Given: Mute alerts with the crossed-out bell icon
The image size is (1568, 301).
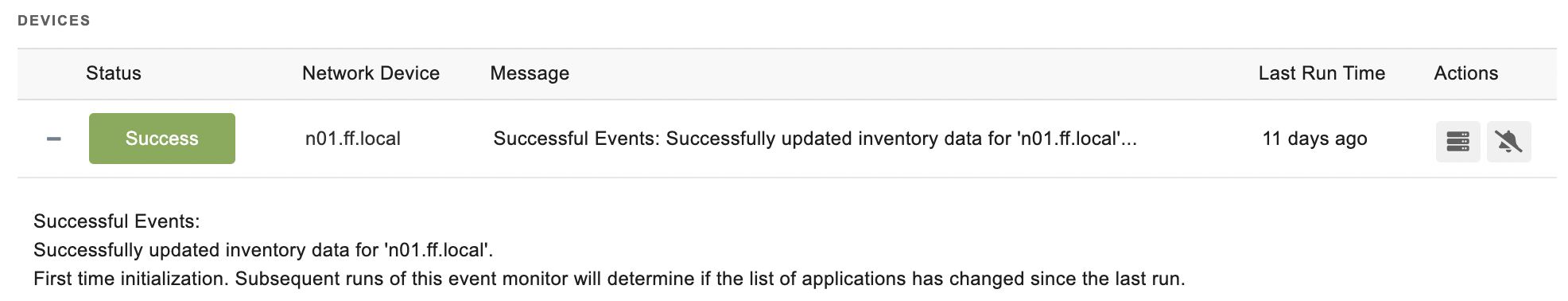Looking at the screenshot, I should (1508, 142).
